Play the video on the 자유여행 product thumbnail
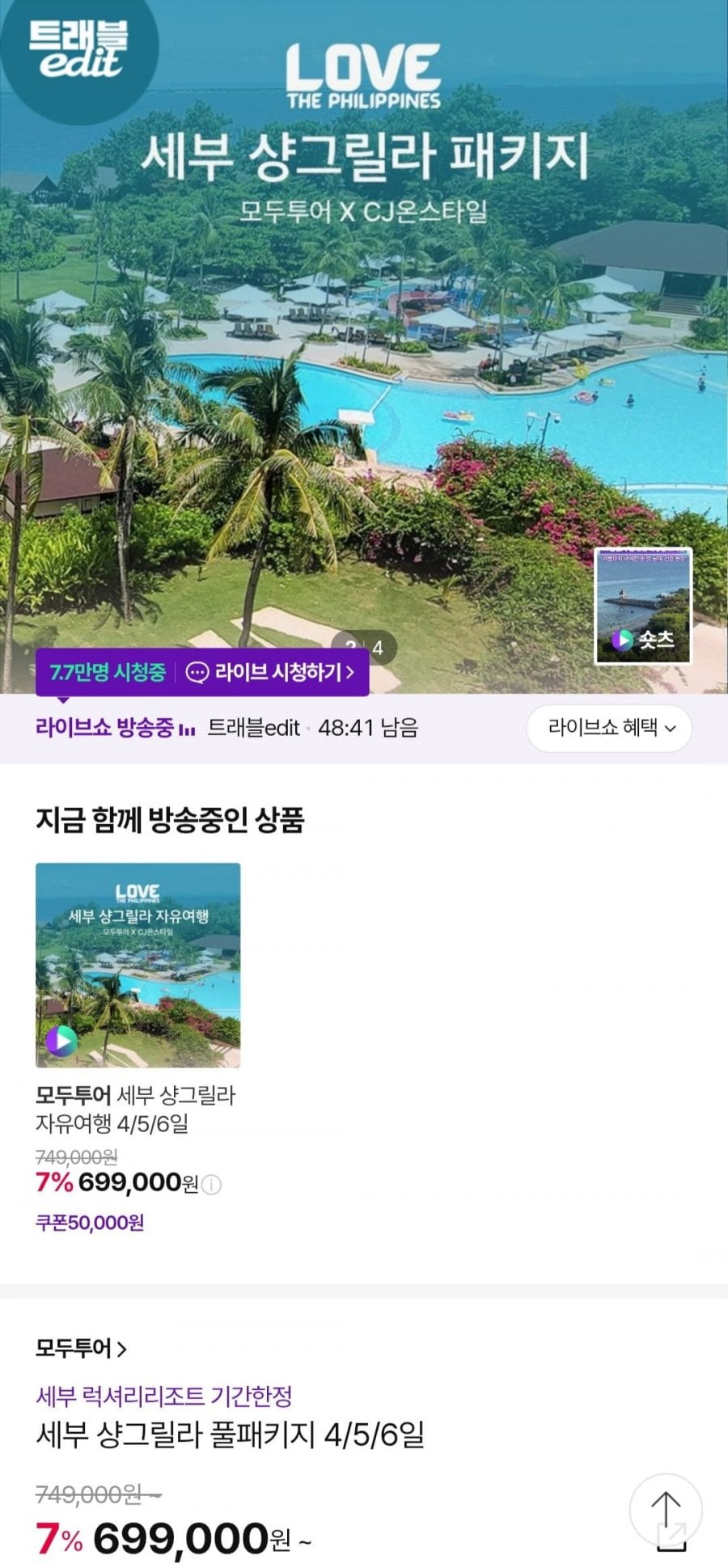The width and height of the screenshot is (728, 1568). (x=61, y=1041)
